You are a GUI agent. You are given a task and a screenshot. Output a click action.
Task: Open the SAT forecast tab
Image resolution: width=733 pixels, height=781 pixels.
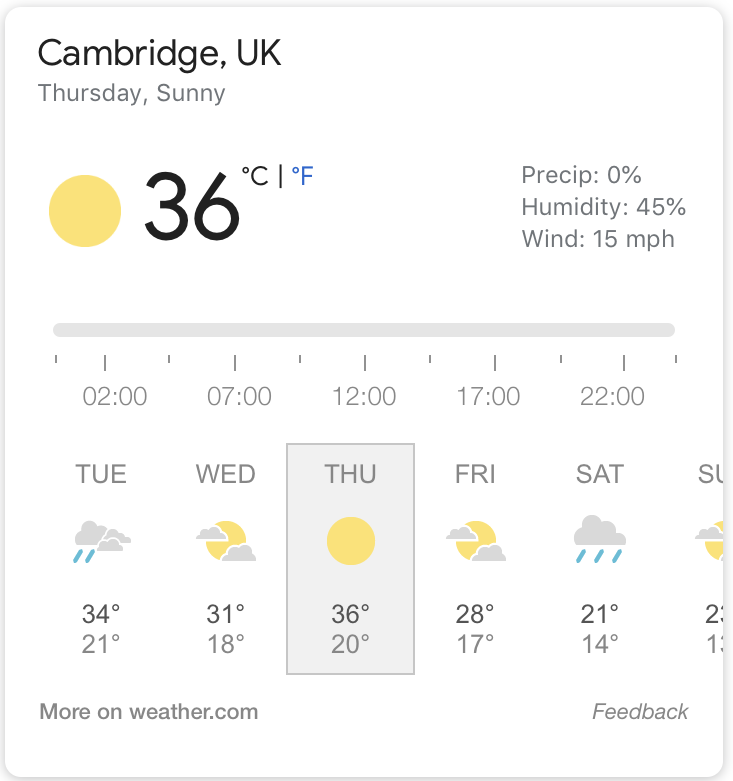[x=600, y=558]
